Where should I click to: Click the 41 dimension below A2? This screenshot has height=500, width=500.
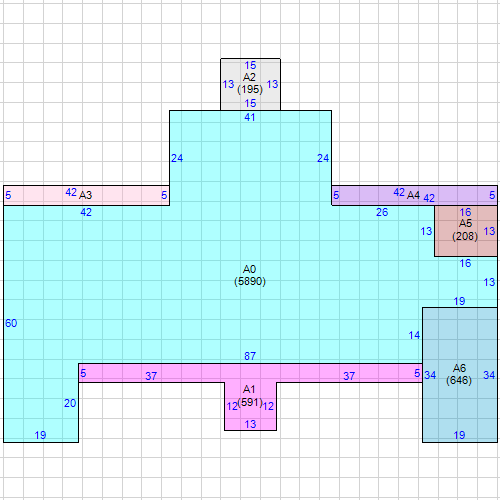250,117
